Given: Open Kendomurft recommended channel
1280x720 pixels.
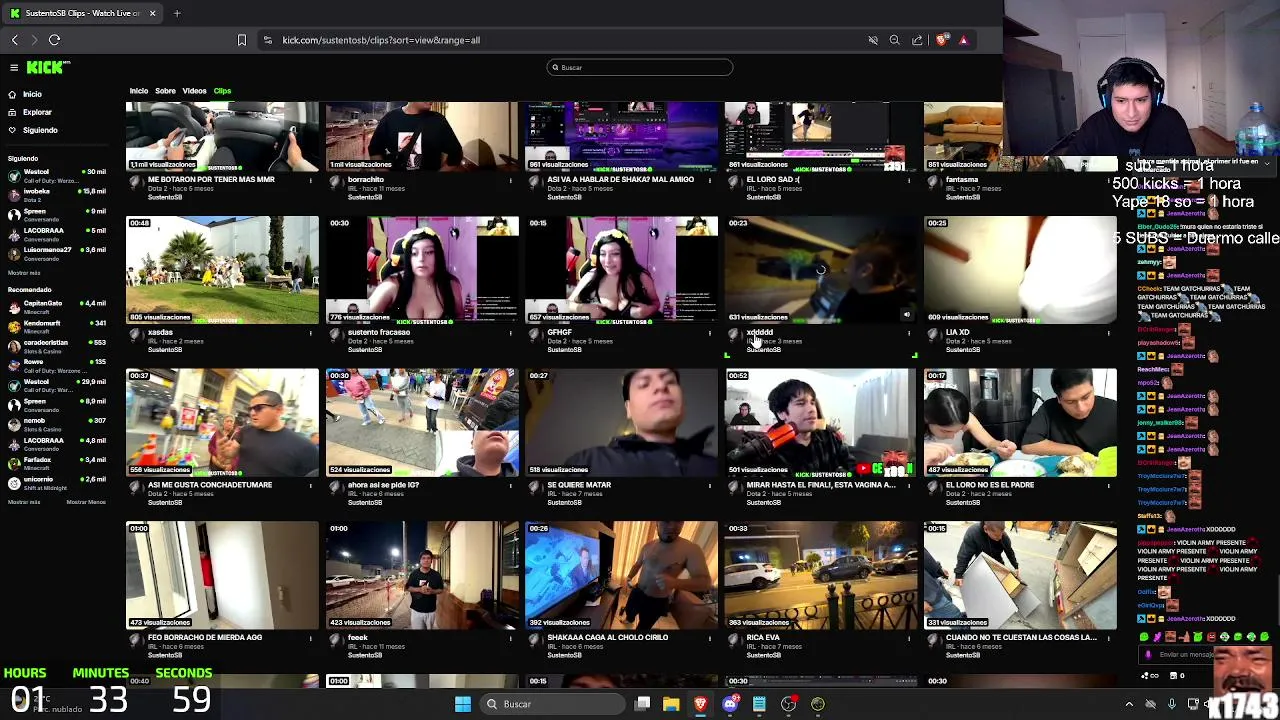Looking at the screenshot, I should point(57,326).
